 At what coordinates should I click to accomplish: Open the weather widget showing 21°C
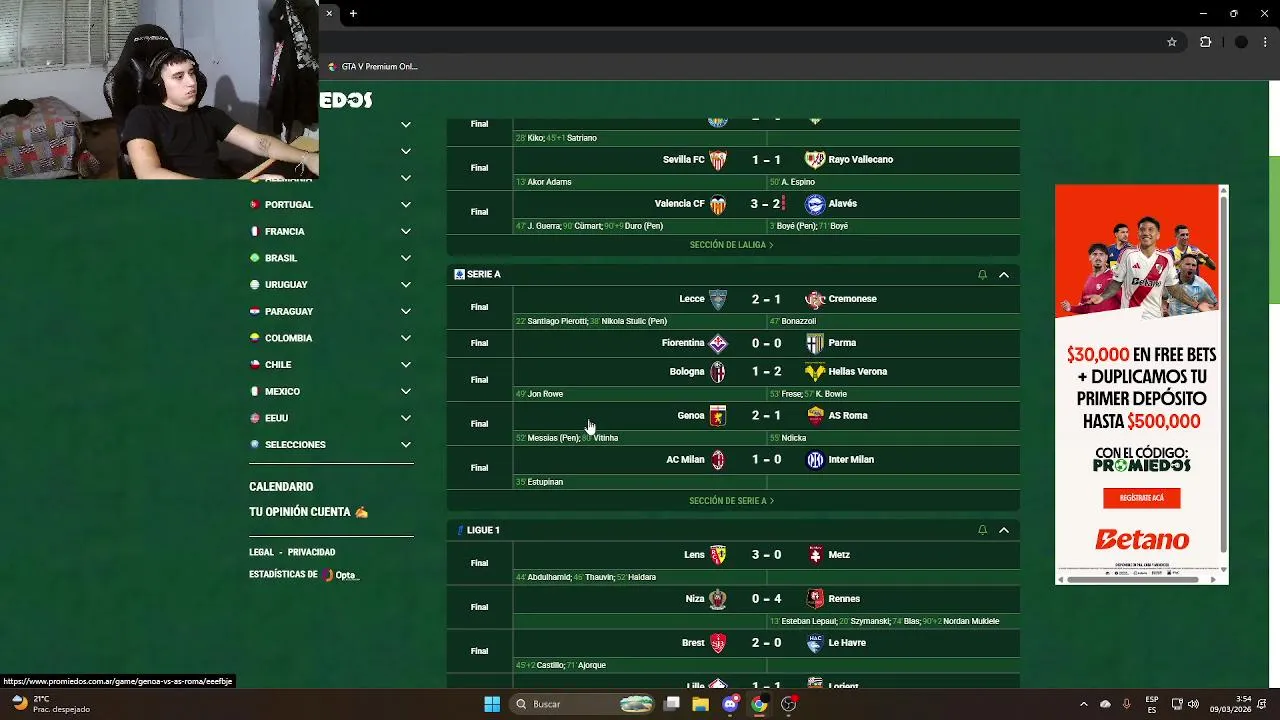(50, 704)
